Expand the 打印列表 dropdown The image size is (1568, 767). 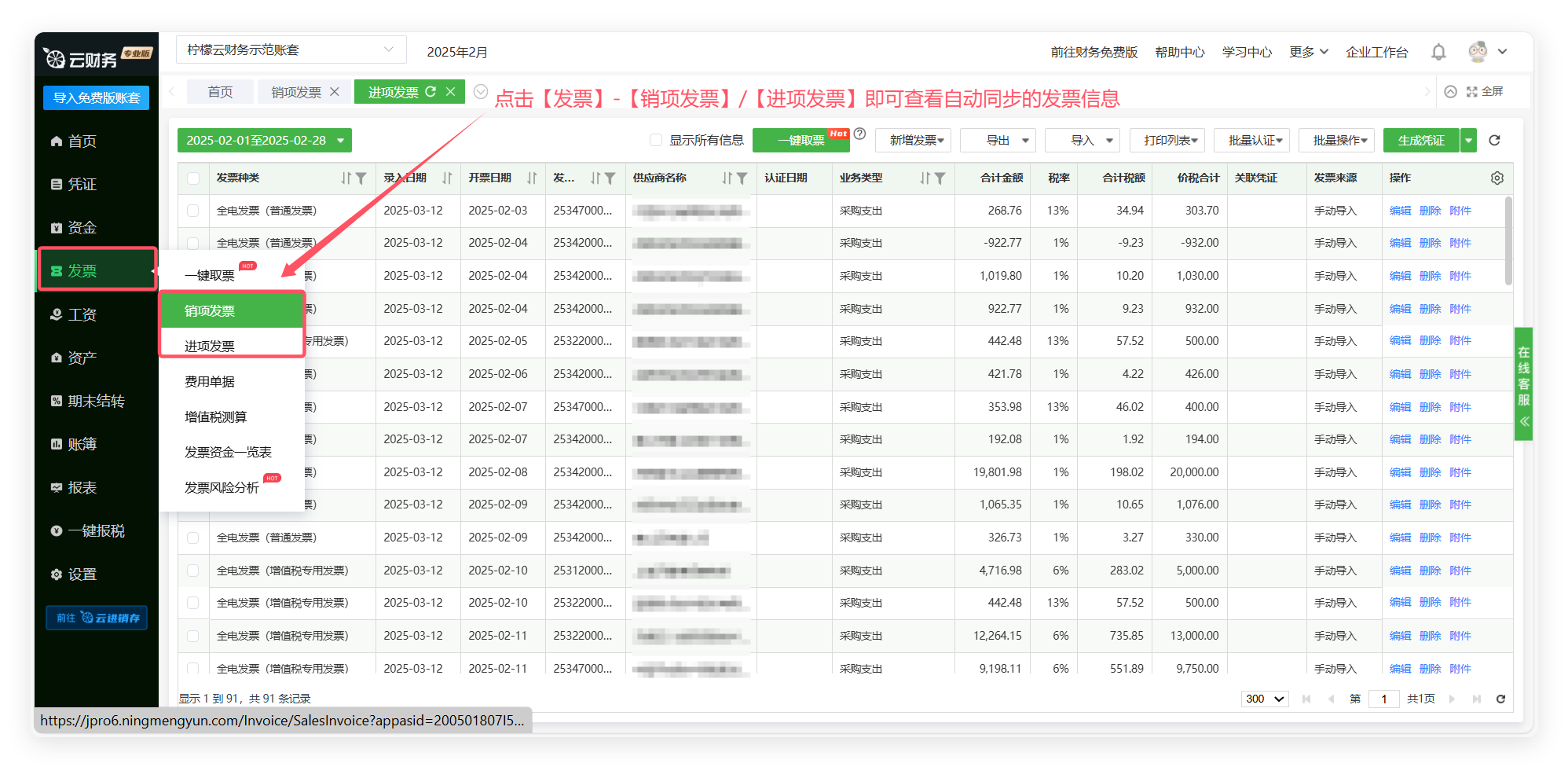click(1167, 140)
